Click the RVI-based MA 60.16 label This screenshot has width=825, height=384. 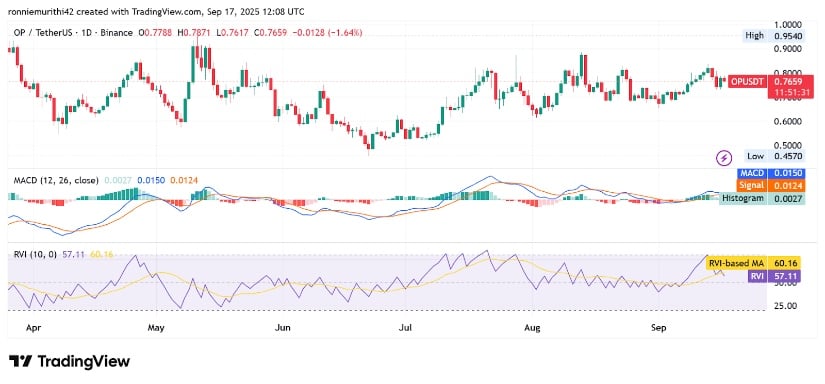click(753, 263)
